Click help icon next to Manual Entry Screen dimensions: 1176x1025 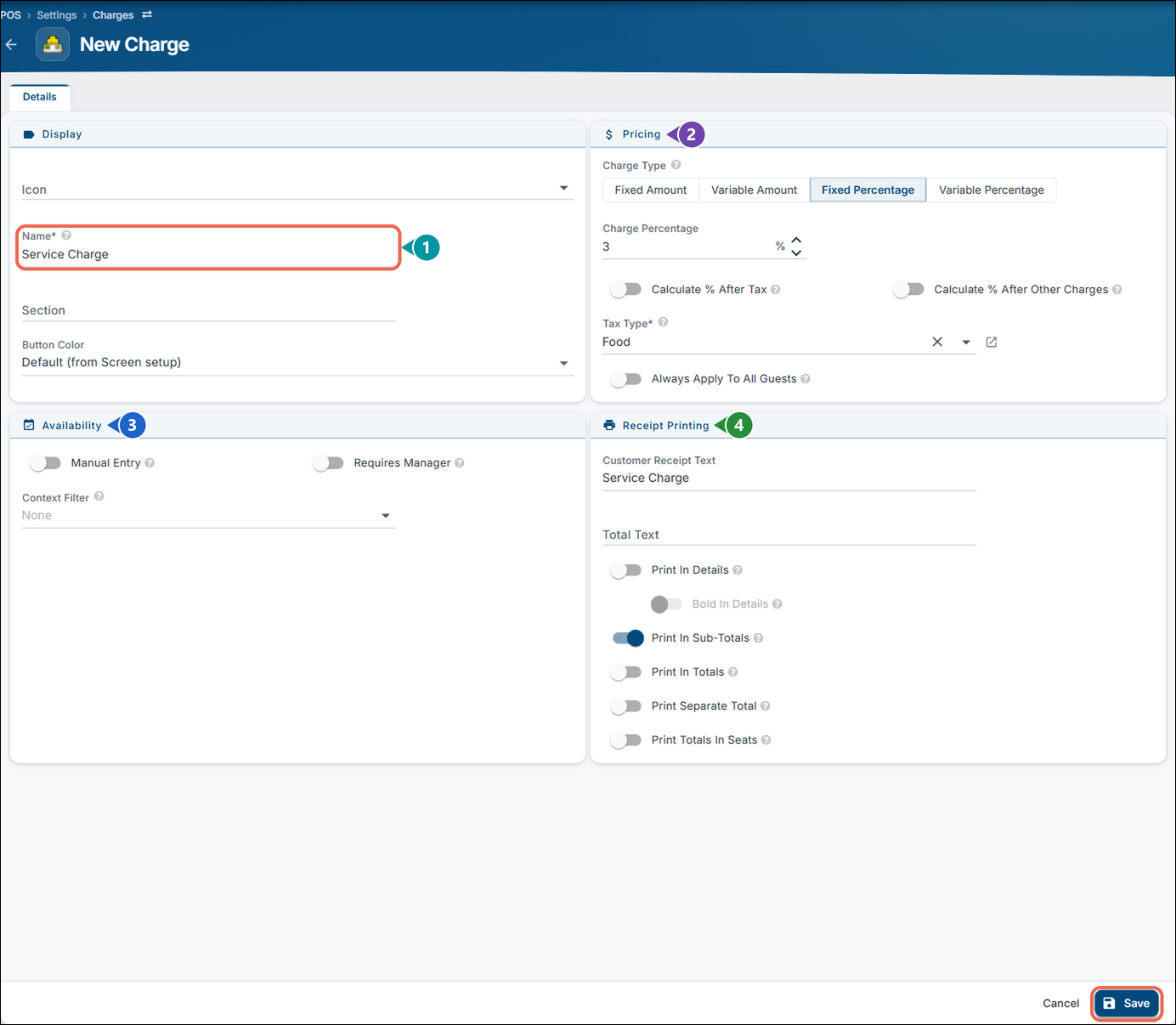[x=150, y=463]
